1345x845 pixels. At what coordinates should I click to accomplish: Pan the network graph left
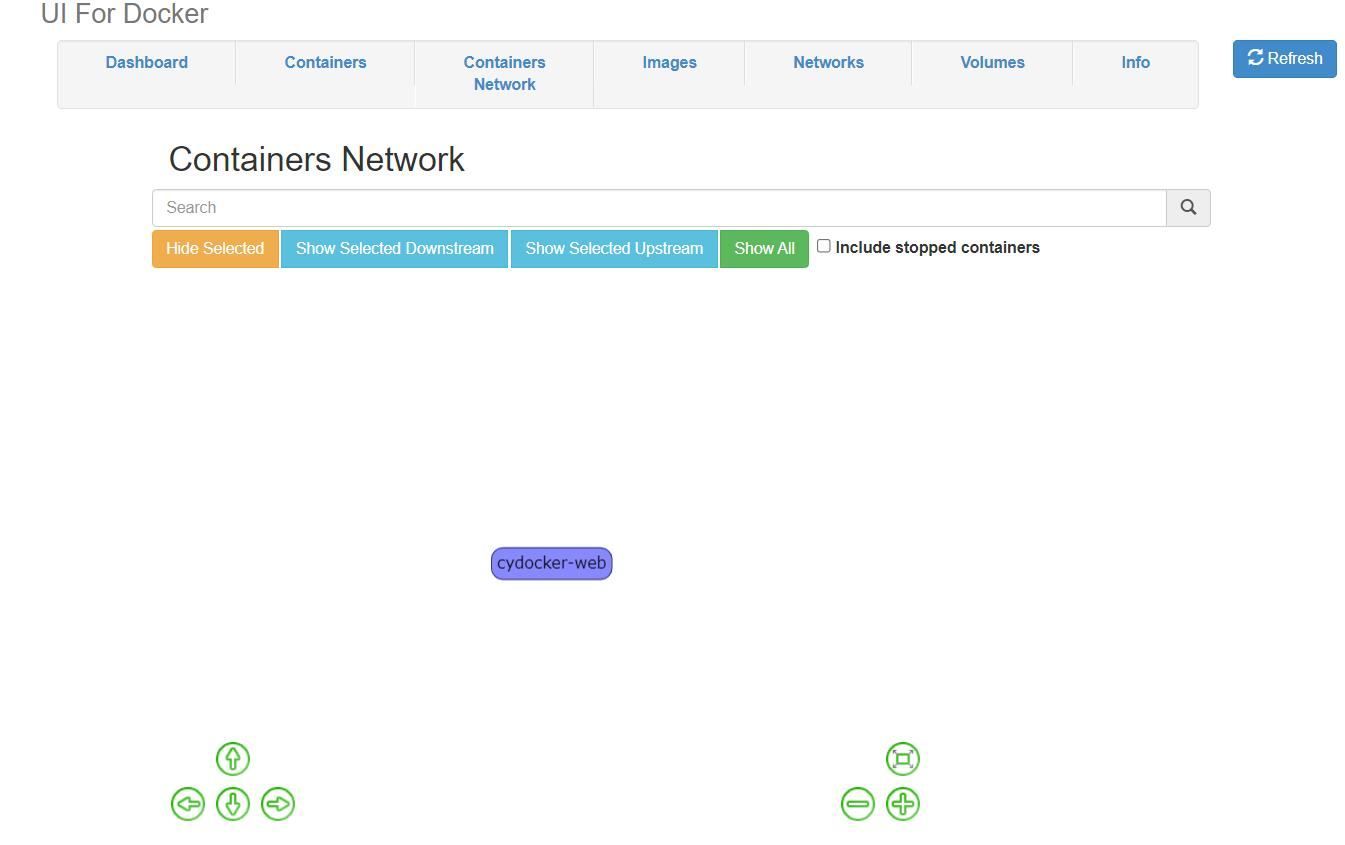[188, 804]
